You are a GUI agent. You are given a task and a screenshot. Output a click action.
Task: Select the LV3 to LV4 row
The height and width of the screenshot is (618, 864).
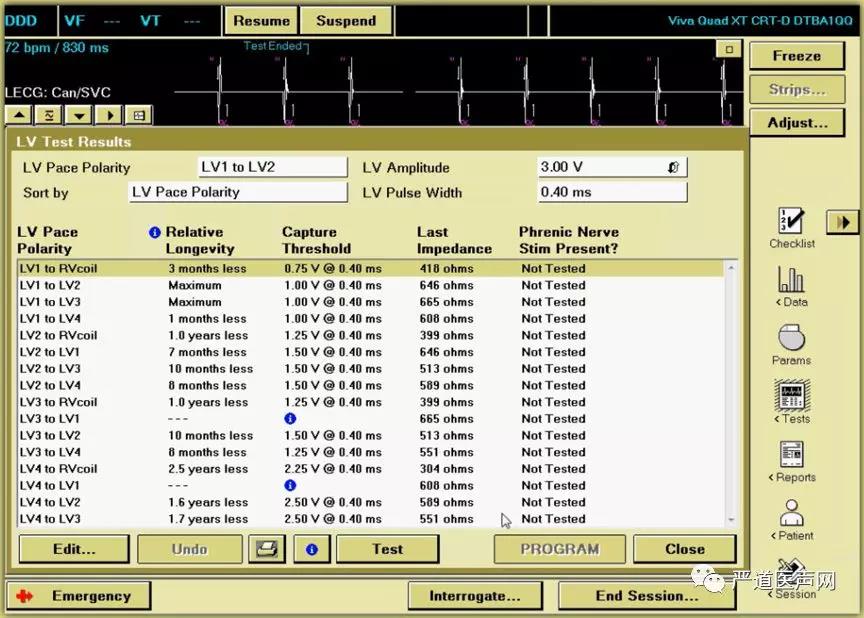point(371,452)
